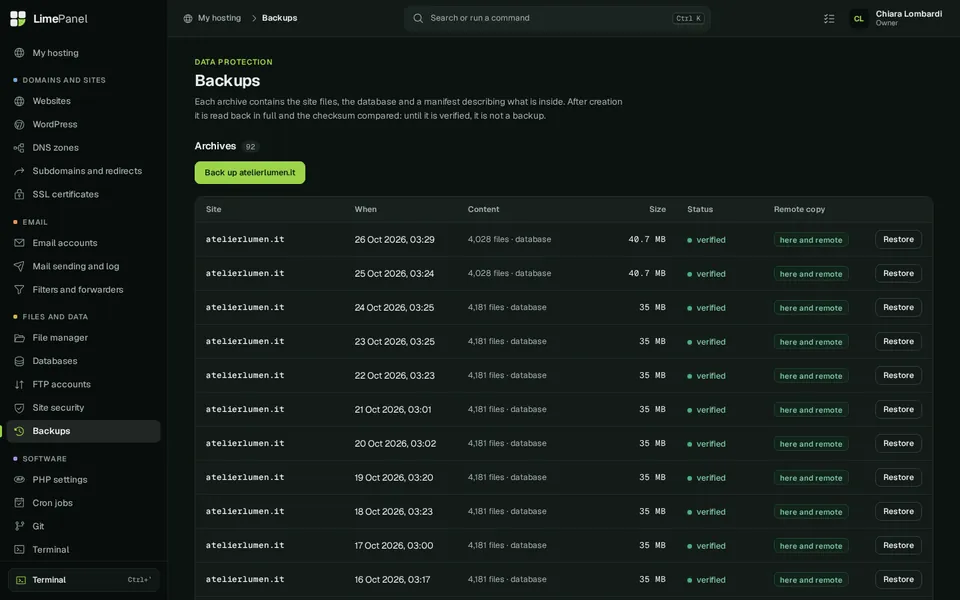Click the Filters and forwarders funnel icon
Screen dimensions: 960x600
tap(20, 290)
